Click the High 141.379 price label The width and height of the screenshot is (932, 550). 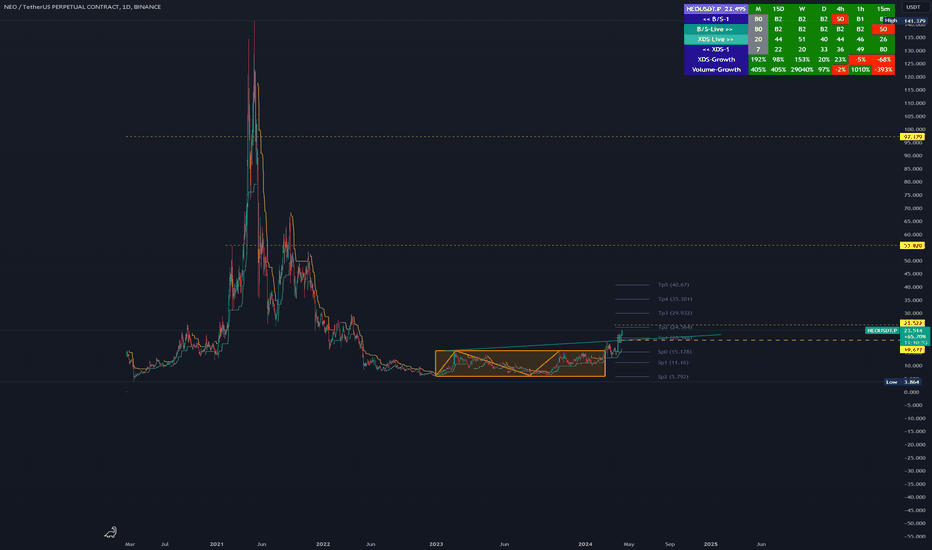point(905,21)
